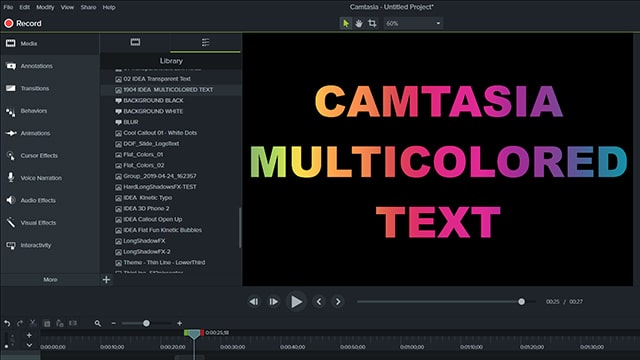This screenshot has height=360, width=640.
Task: Click the Paste icon in timeline toolbar
Action: (60, 323)
